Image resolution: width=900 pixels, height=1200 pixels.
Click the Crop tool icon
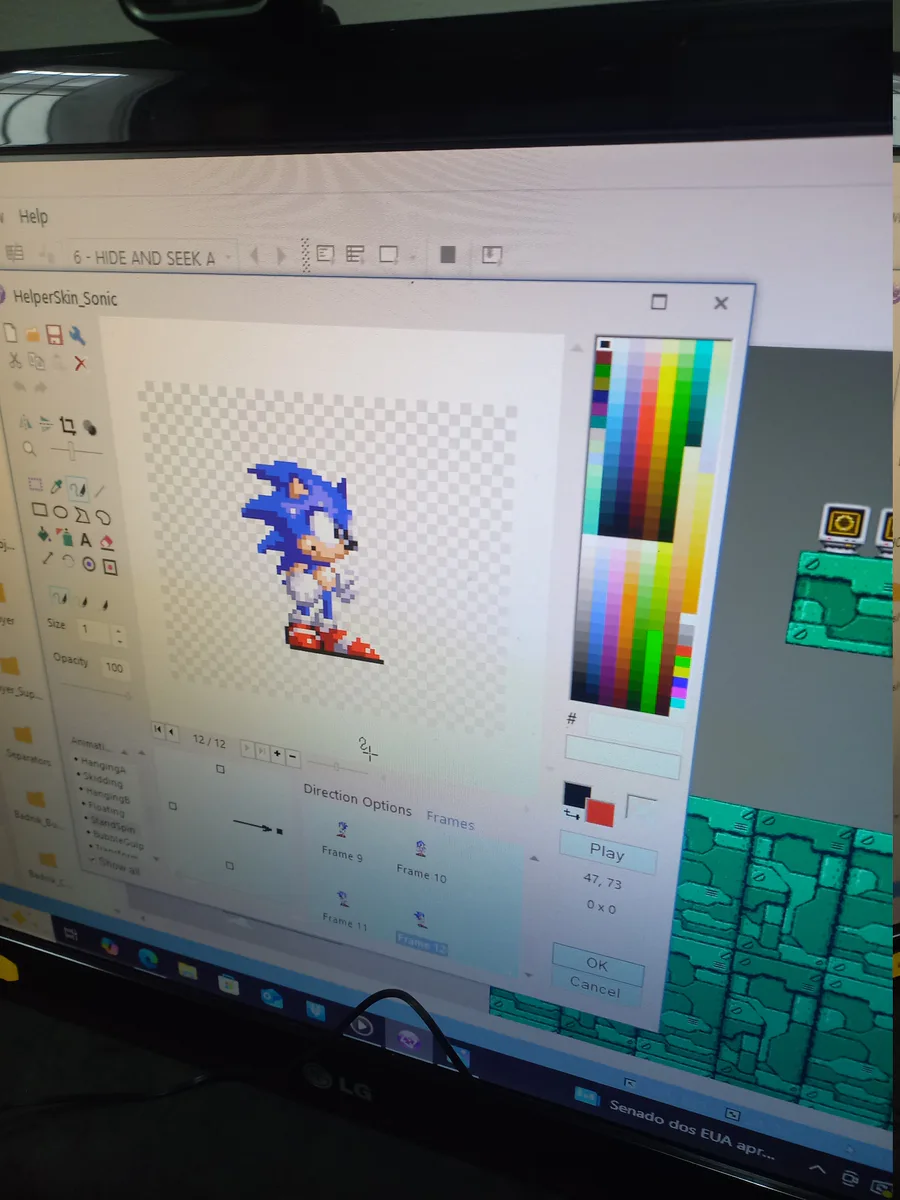point(68,425)
